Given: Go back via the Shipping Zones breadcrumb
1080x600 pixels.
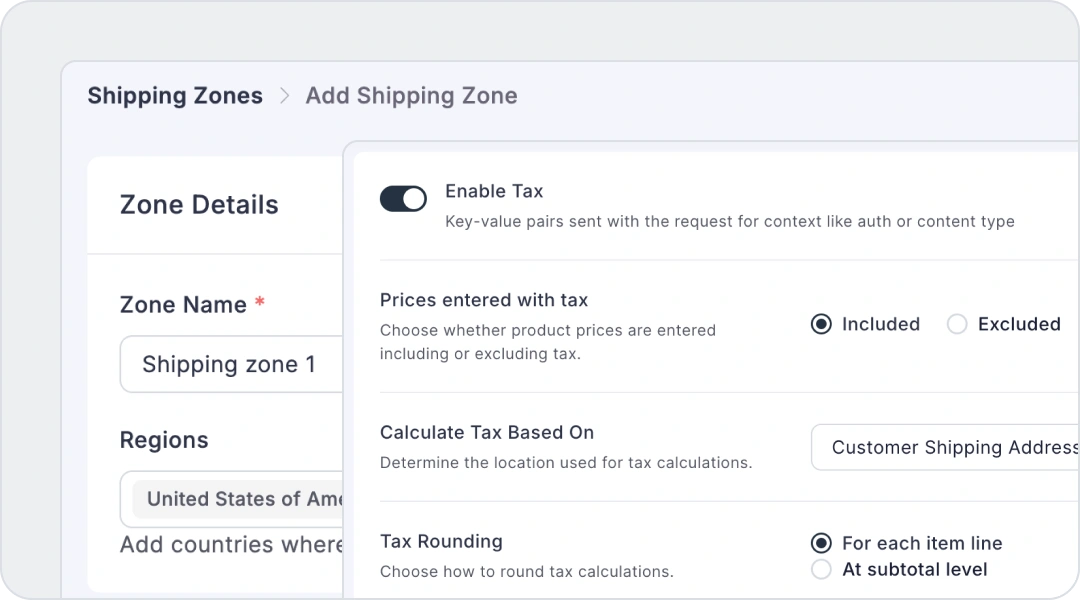Looking at the screenshot, I should (175, 95).
